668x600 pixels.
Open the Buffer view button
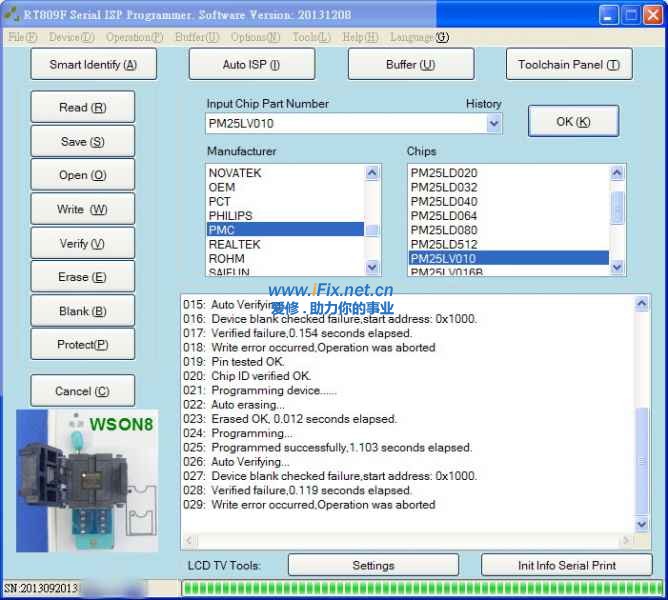click(410, 65)
